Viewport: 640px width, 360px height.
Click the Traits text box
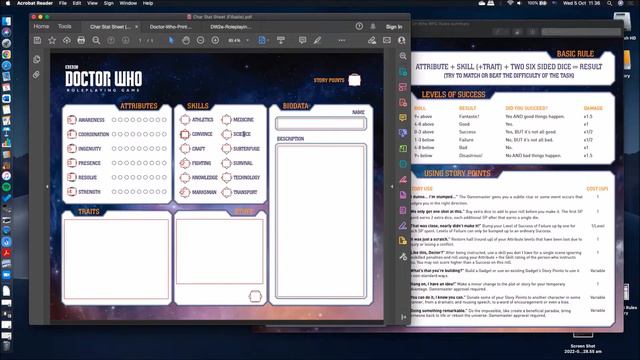[x=116, y=259]
